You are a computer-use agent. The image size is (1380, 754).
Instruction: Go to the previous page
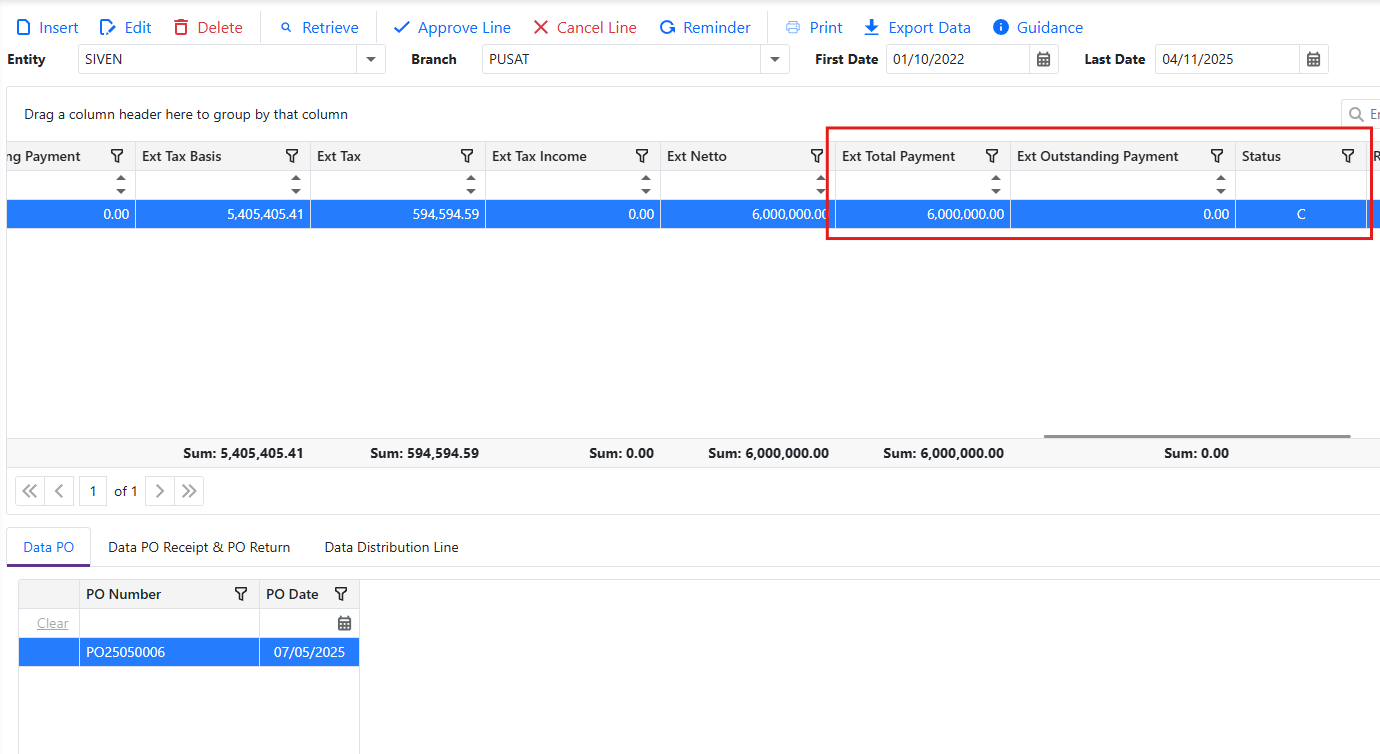pyautogui.click(x=59, y=491)
